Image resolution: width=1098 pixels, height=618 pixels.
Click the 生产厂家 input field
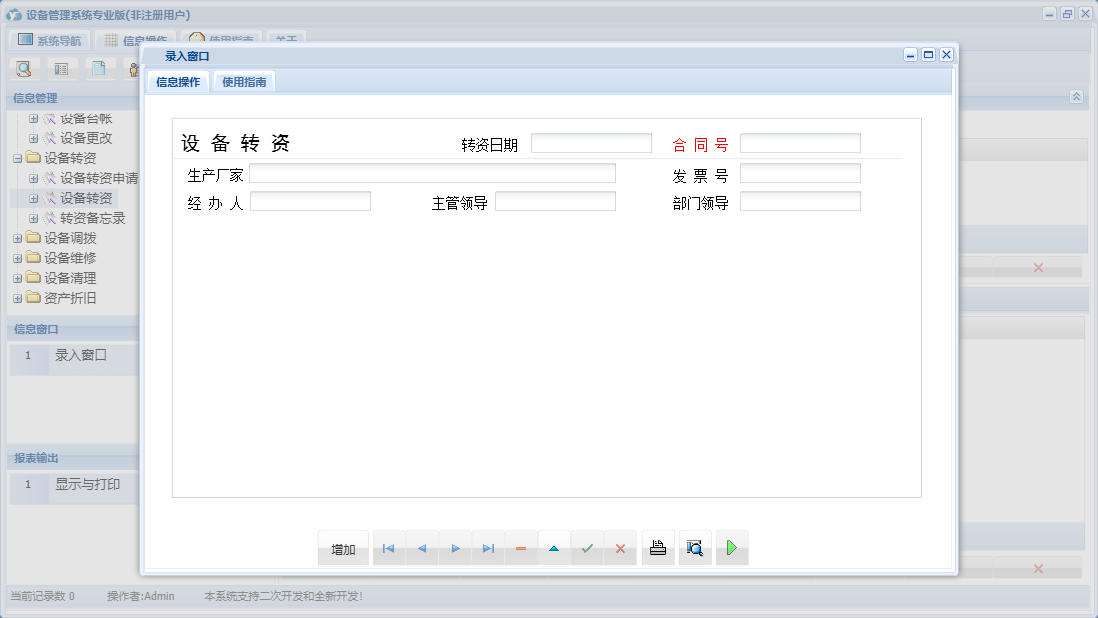click(433, 174)
